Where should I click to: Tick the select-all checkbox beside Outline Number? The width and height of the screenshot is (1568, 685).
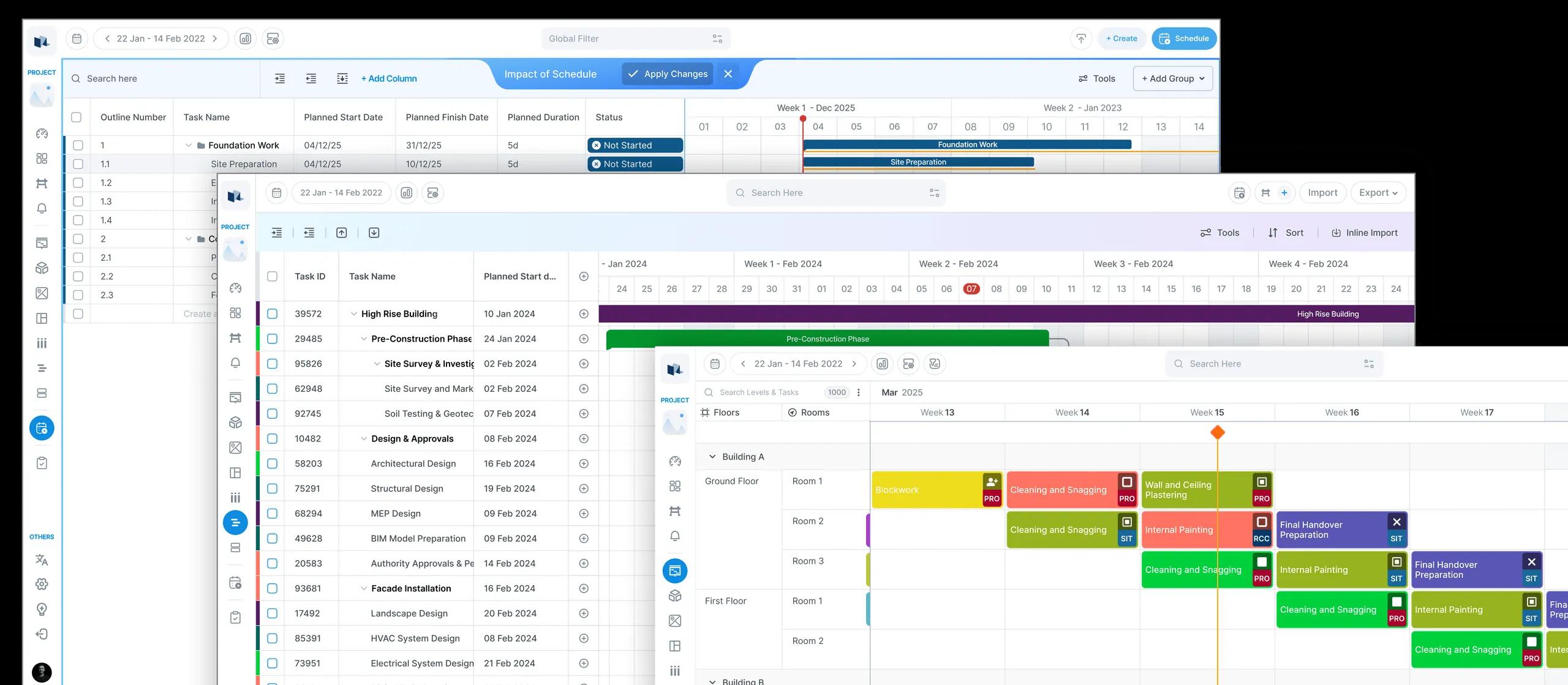click(77, 117)
